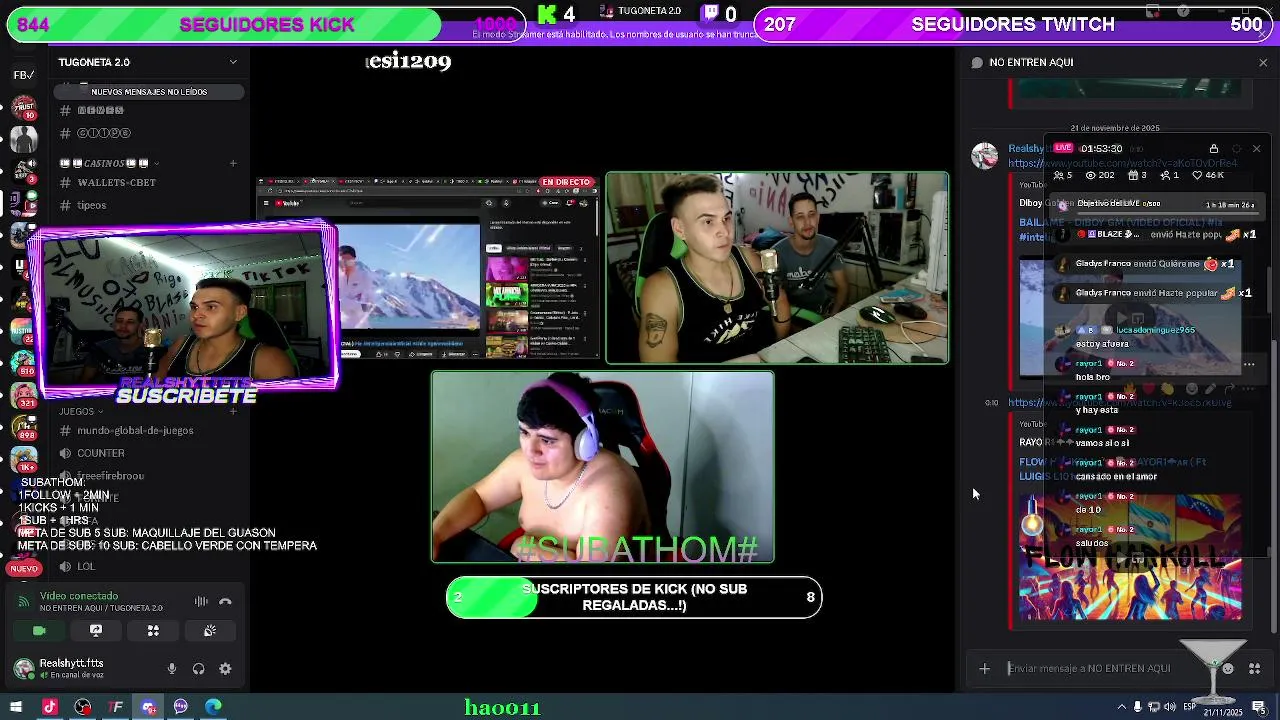
Task: Open OBS Studio from taskbar
Action: tap(82, 707)
